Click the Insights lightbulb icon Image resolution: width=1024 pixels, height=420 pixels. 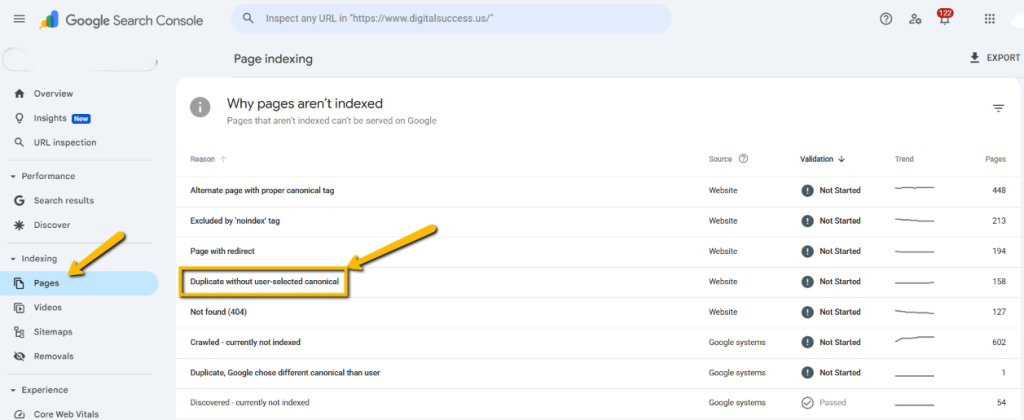click(20, 118)
